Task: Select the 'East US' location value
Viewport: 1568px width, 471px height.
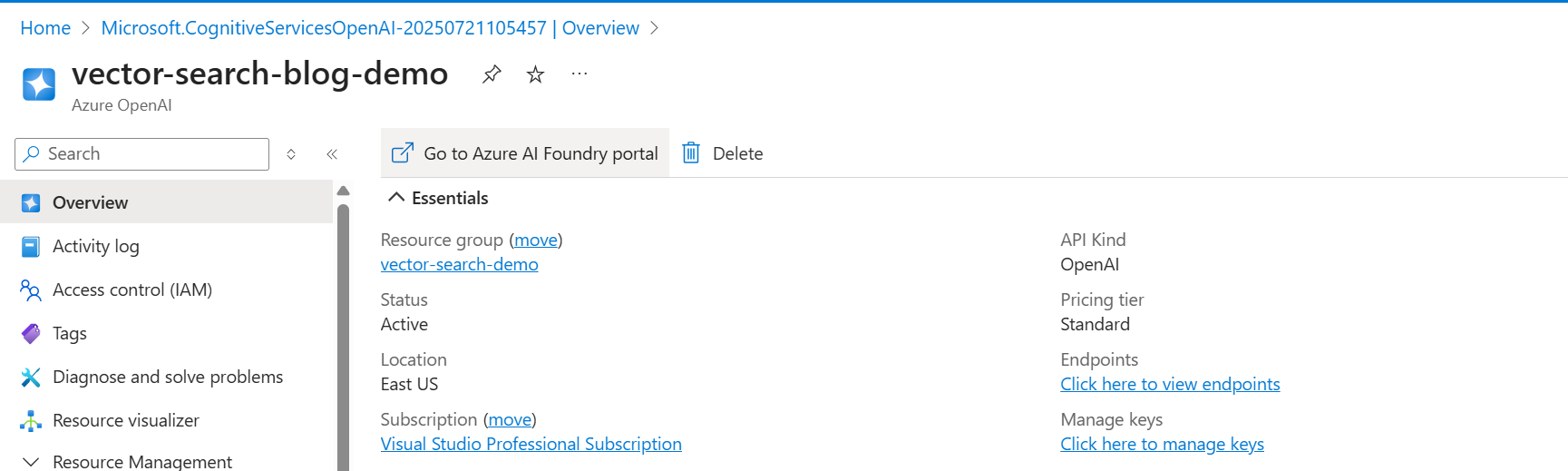Action: click(x=409, y=384)
